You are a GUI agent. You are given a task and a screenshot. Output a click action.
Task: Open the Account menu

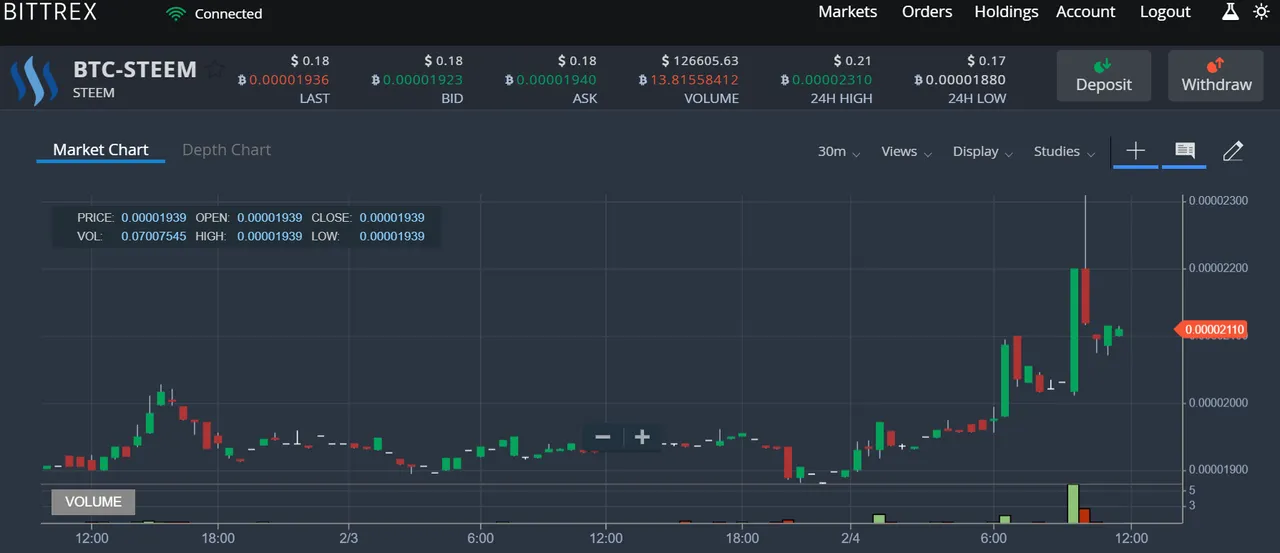1086,12
